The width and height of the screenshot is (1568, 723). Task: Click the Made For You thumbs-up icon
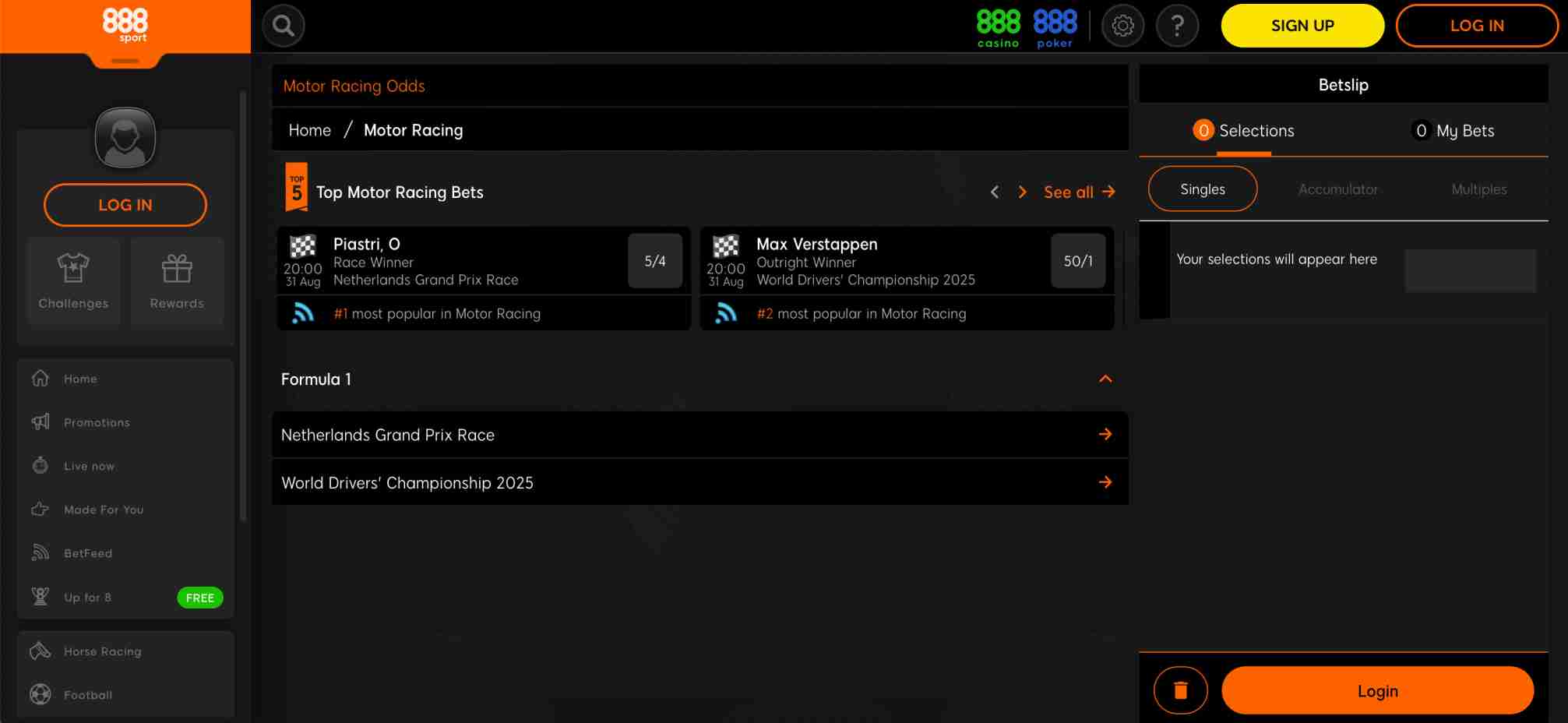pyautogui.click(x=41, y=509)
